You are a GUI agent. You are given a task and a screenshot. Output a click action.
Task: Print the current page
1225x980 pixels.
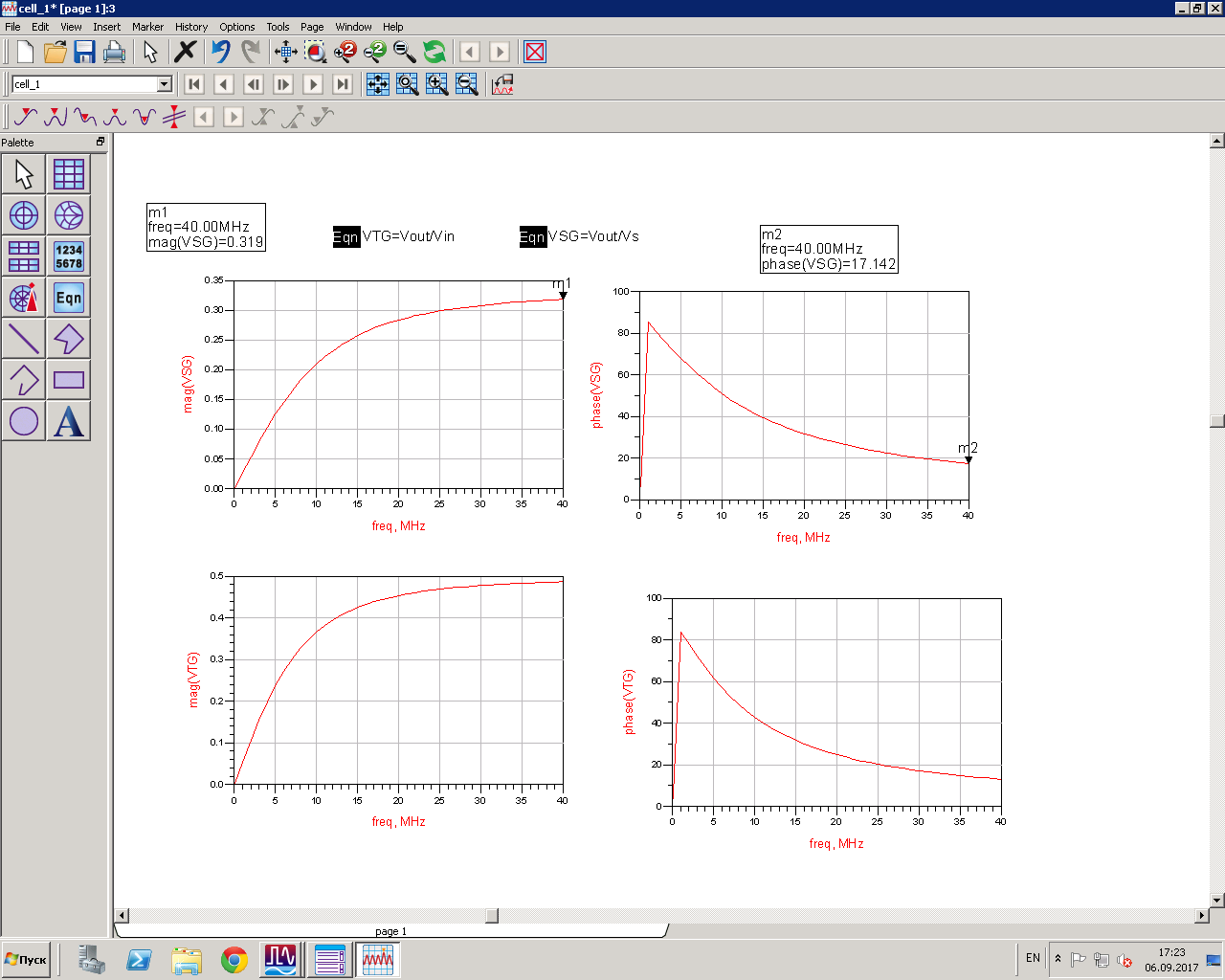pyautogui.click(x=115, y=52)
